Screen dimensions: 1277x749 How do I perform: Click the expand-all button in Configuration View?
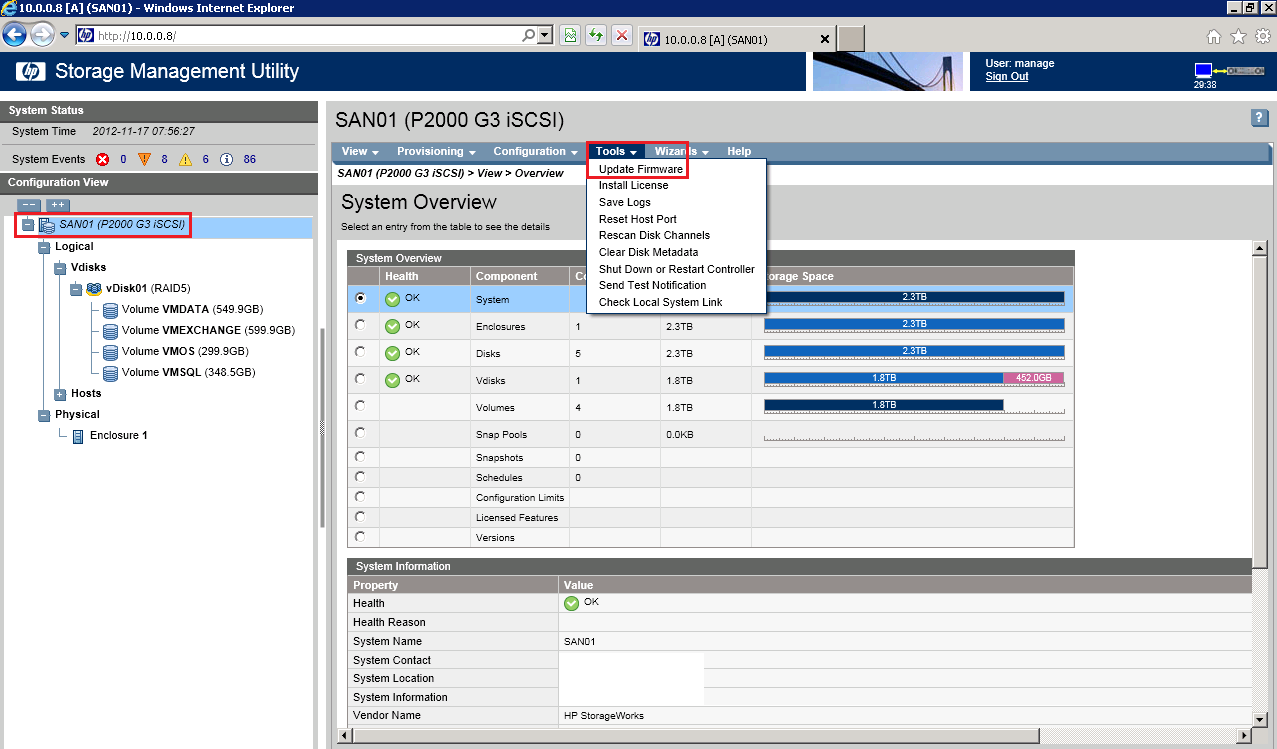click(58, 205)
